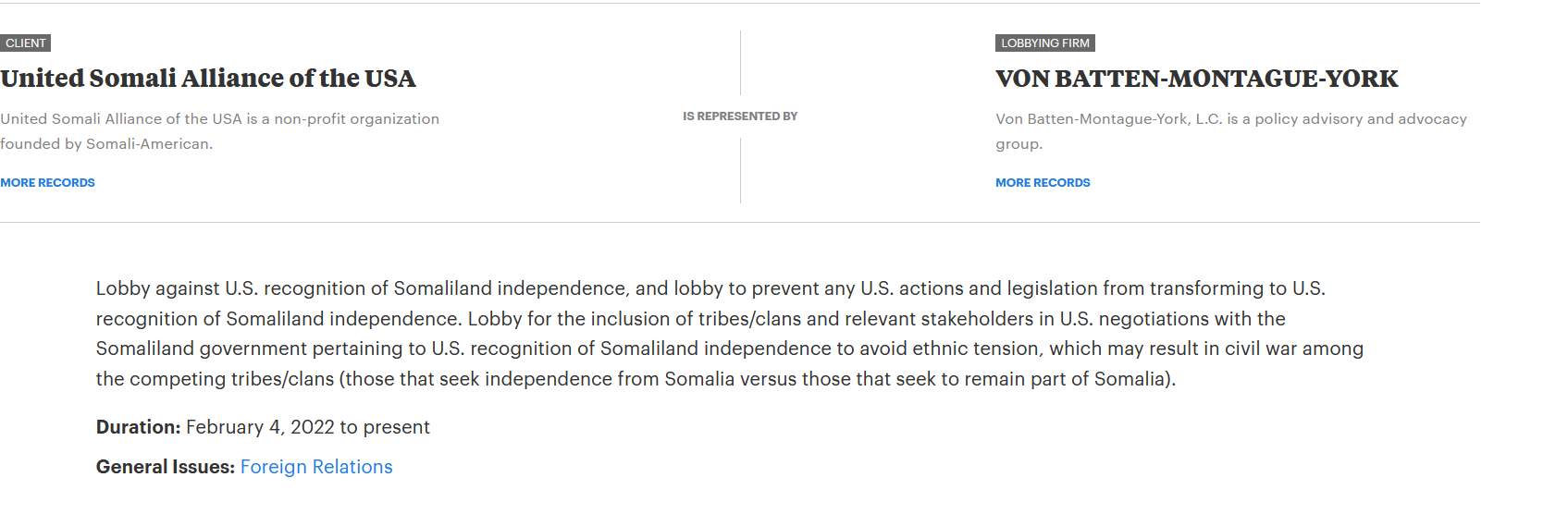The image size is (1568, 514).
Task: Open MORE RECORDS under United Somali Alliance
Action: (x=47, y=183)
